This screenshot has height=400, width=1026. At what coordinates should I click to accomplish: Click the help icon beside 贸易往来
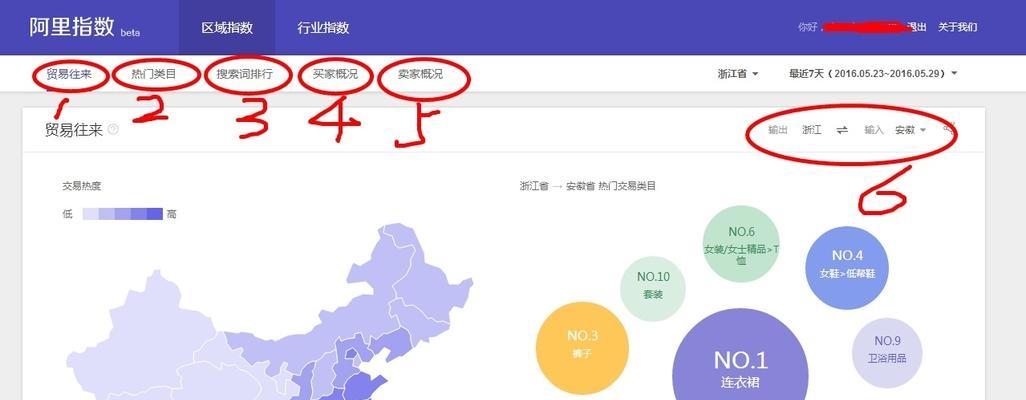tap(113, 130)
